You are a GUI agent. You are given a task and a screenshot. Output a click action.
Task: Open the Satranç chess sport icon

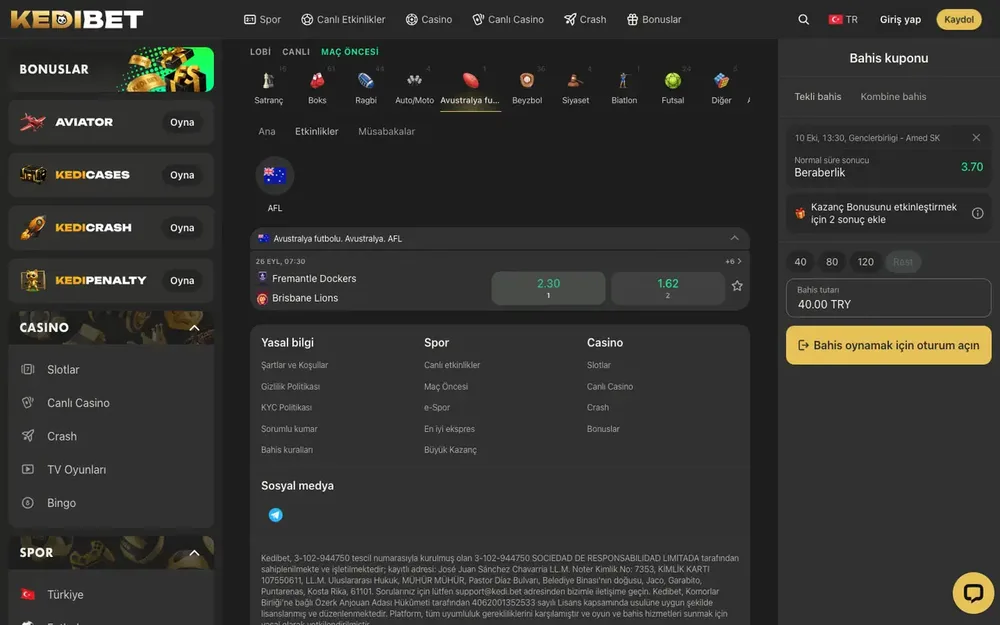[268, 81]
